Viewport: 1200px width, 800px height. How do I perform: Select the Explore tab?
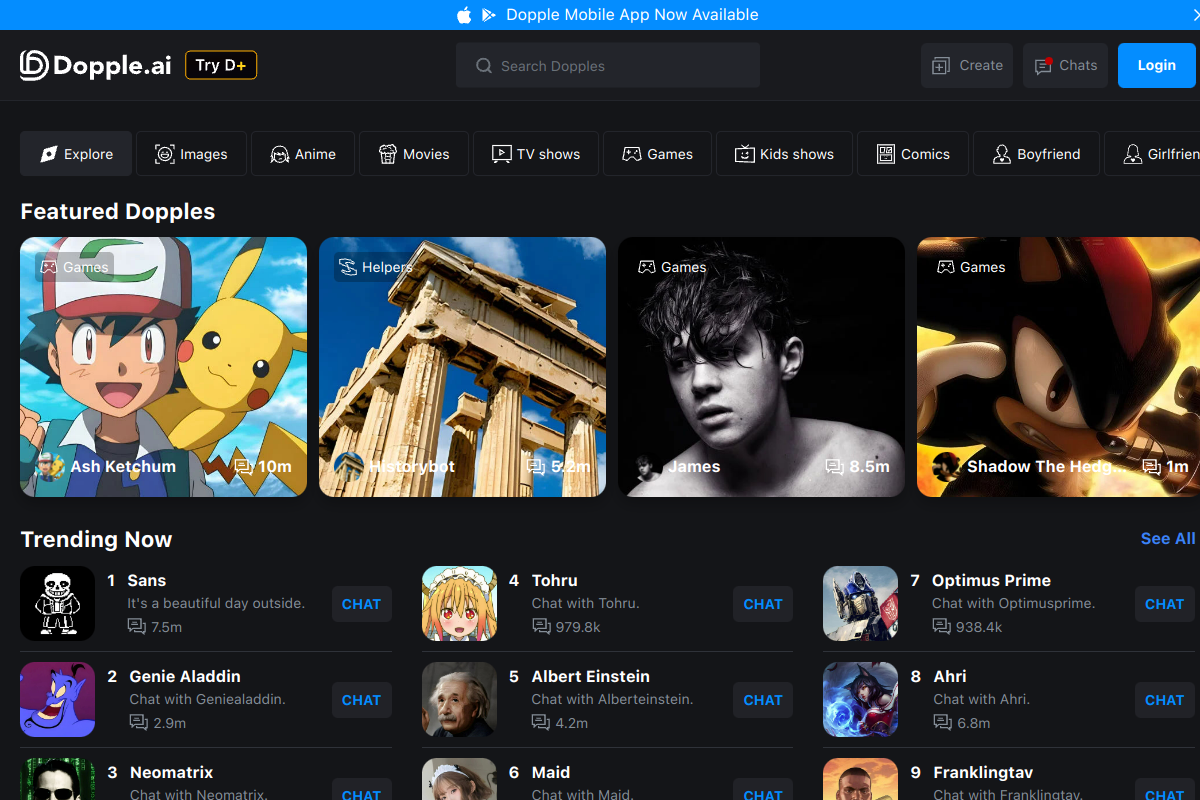(76, 154)
